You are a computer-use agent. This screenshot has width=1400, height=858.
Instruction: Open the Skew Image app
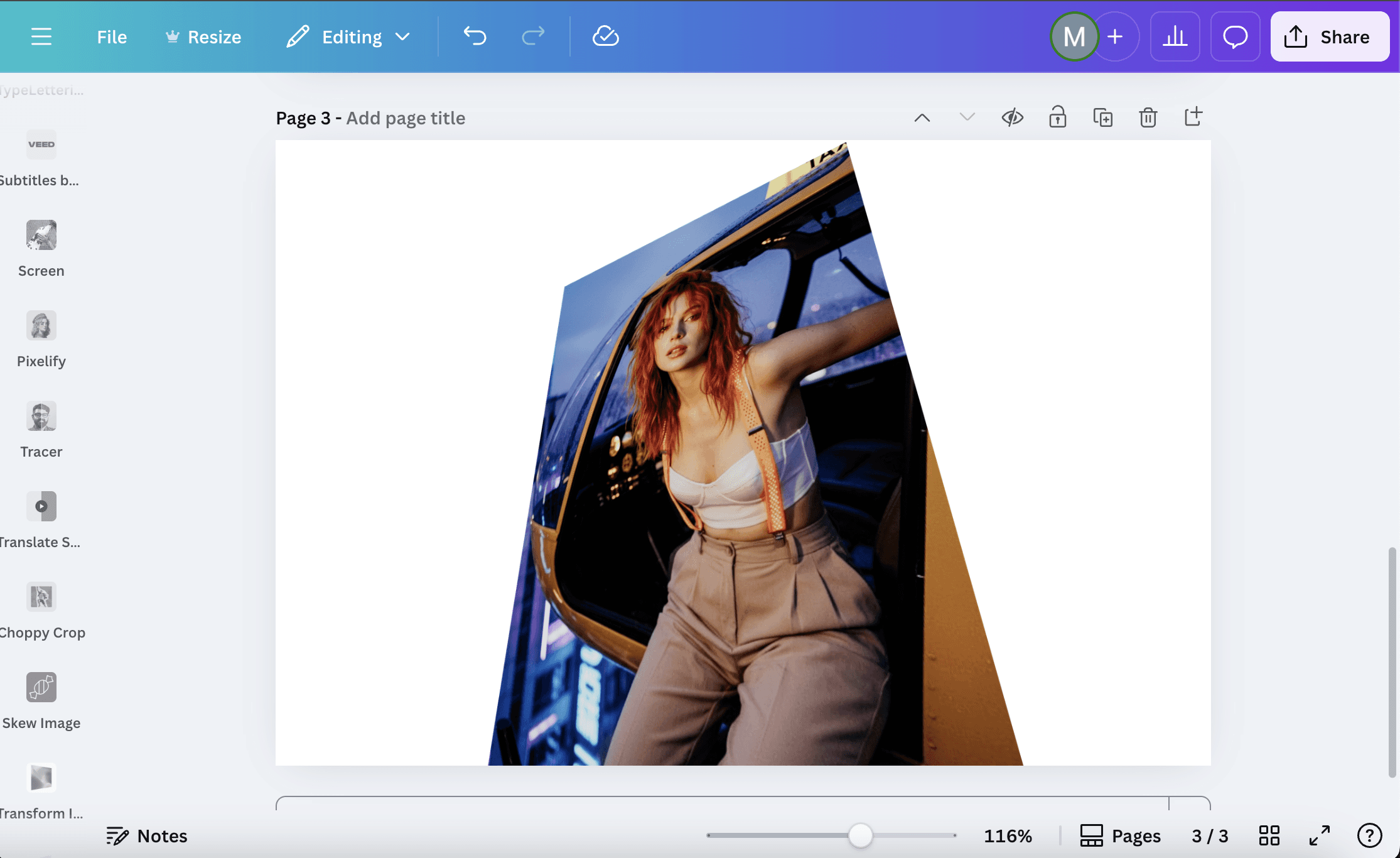(41, 688)
